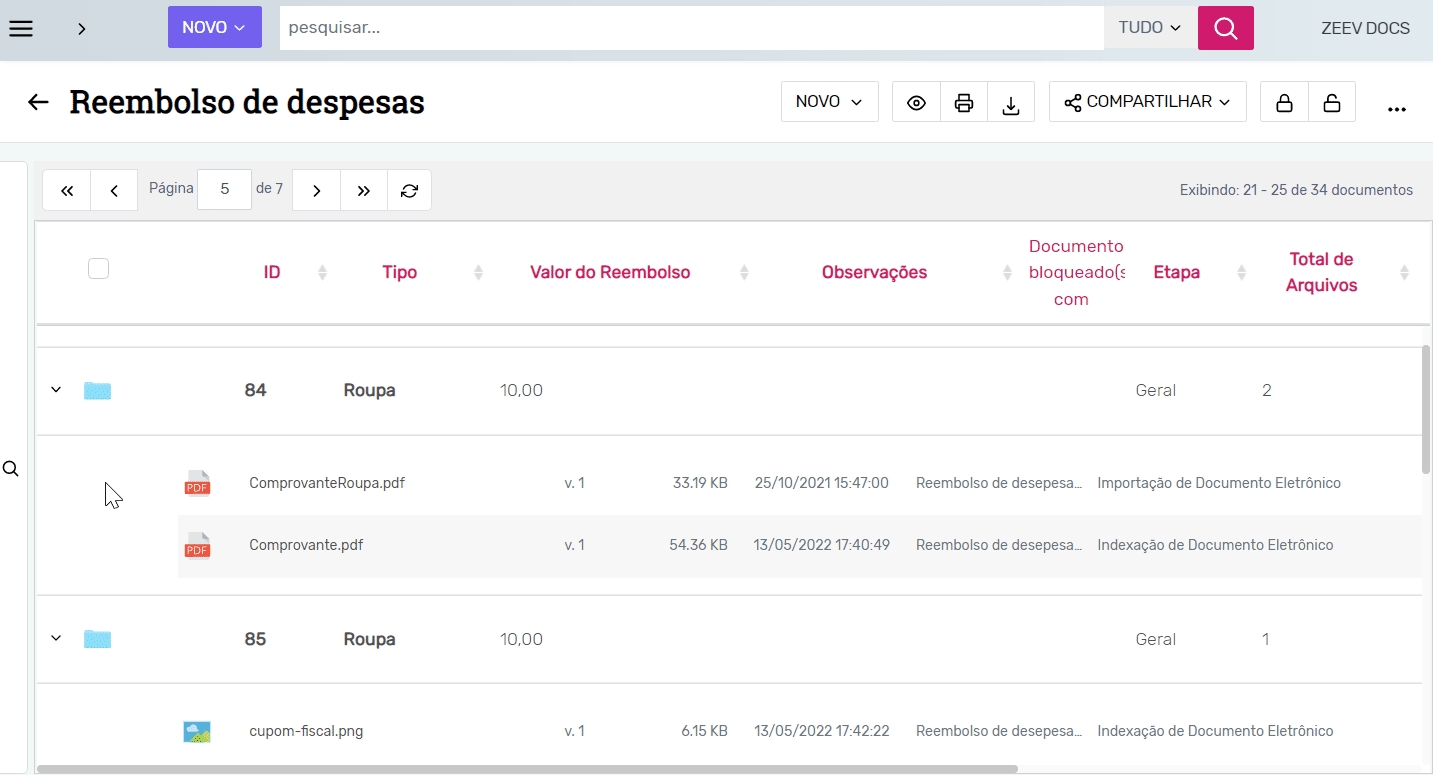The width and height of the screenshot is (1433, 775).
Task: Open ComprovanteRoupa.pdf file
Action: click(x=327, y=483)
